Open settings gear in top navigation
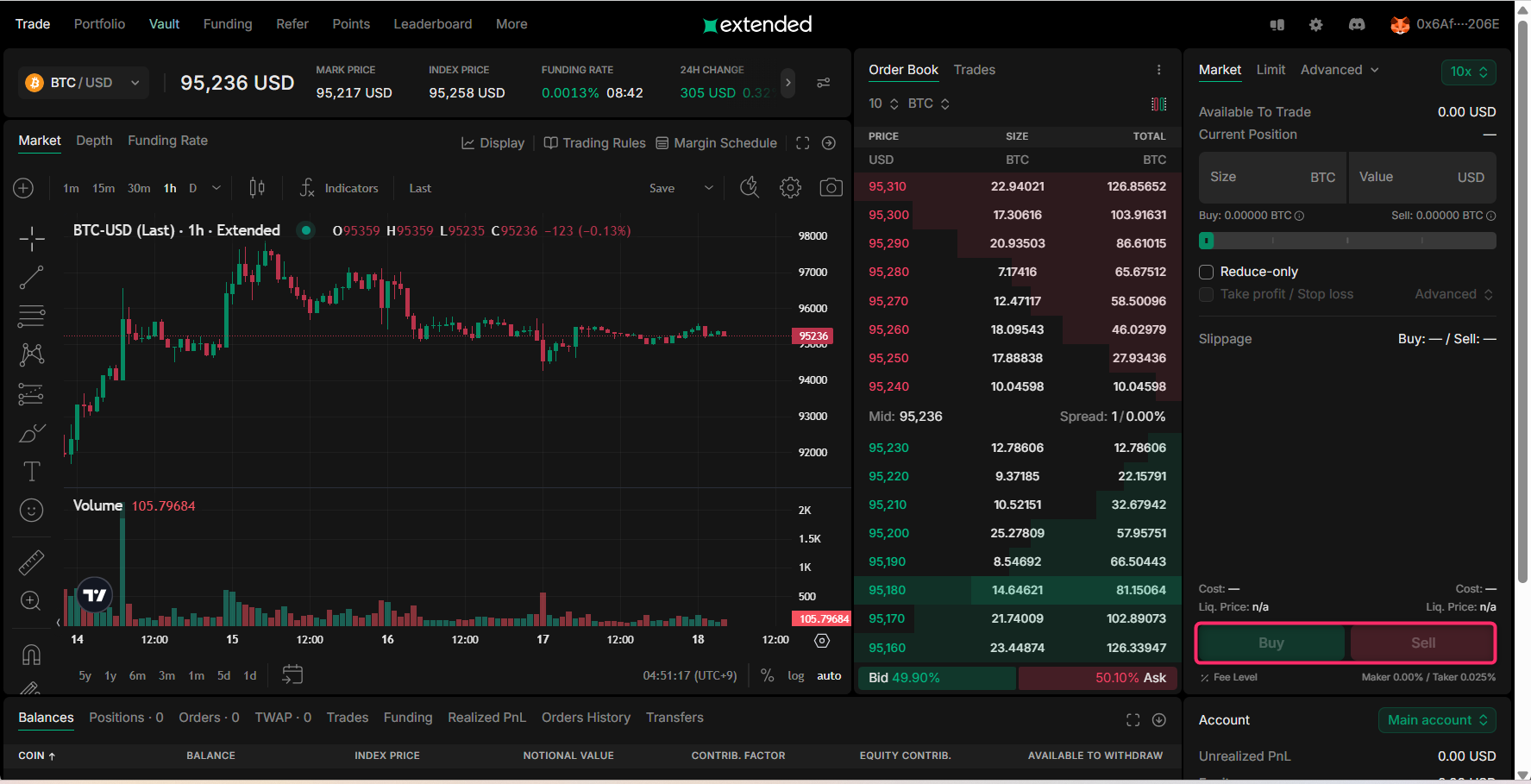The width and height of the screenshot is (1531, 784). click(x=1315, y=24)
